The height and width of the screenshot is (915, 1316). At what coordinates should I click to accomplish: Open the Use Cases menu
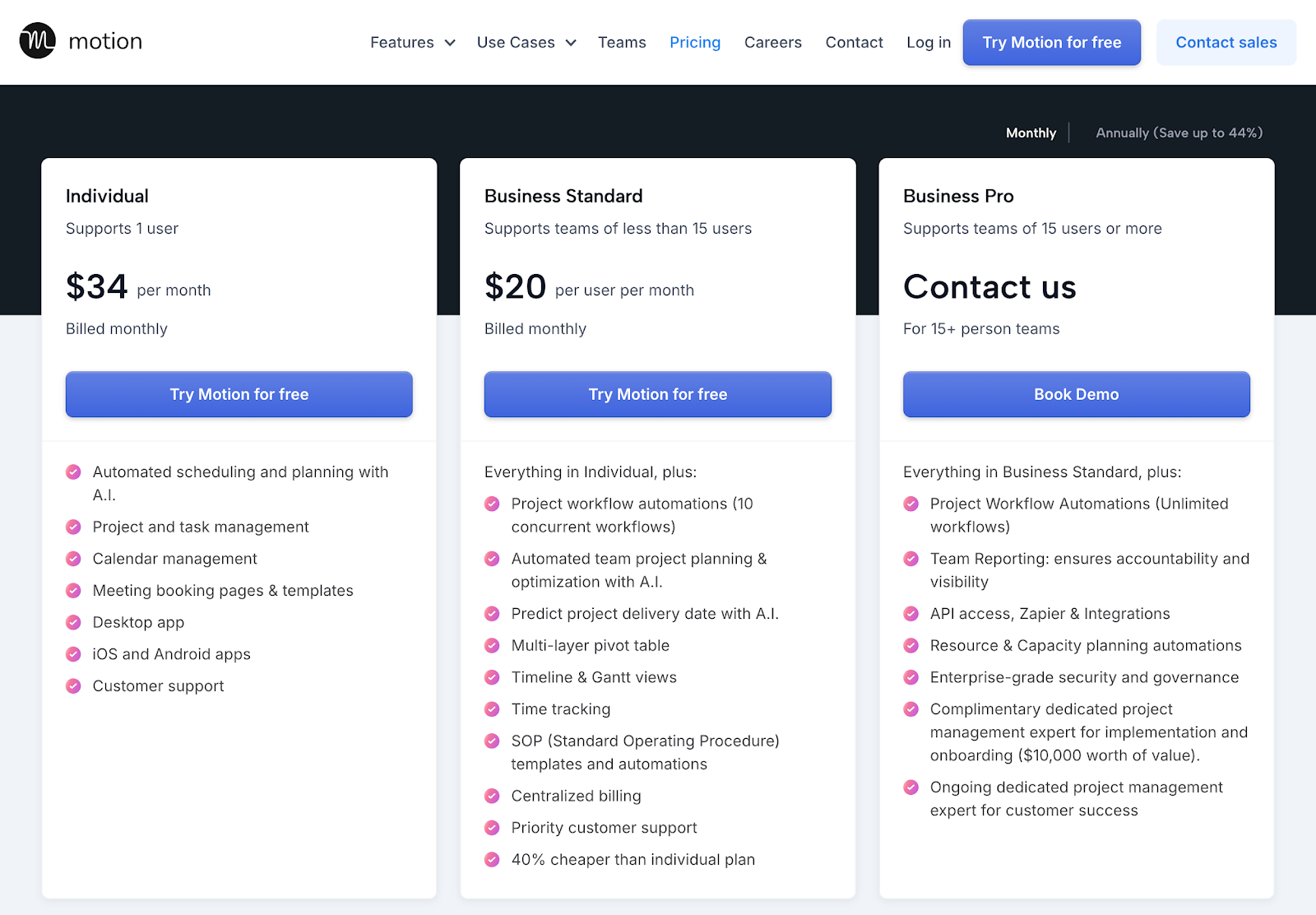click(526, 42)
